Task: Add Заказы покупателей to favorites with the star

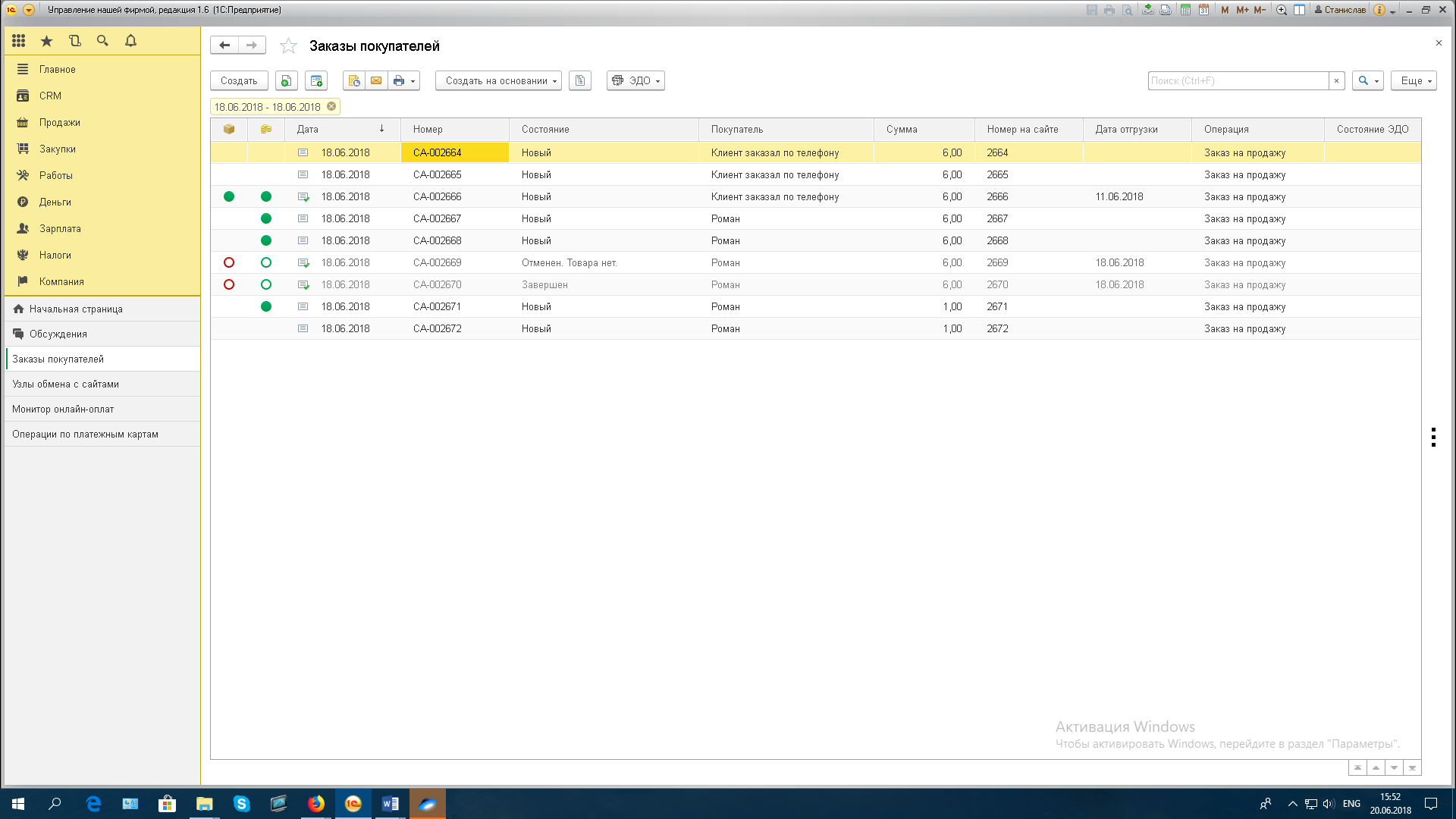Action: [x=288, y=46]
